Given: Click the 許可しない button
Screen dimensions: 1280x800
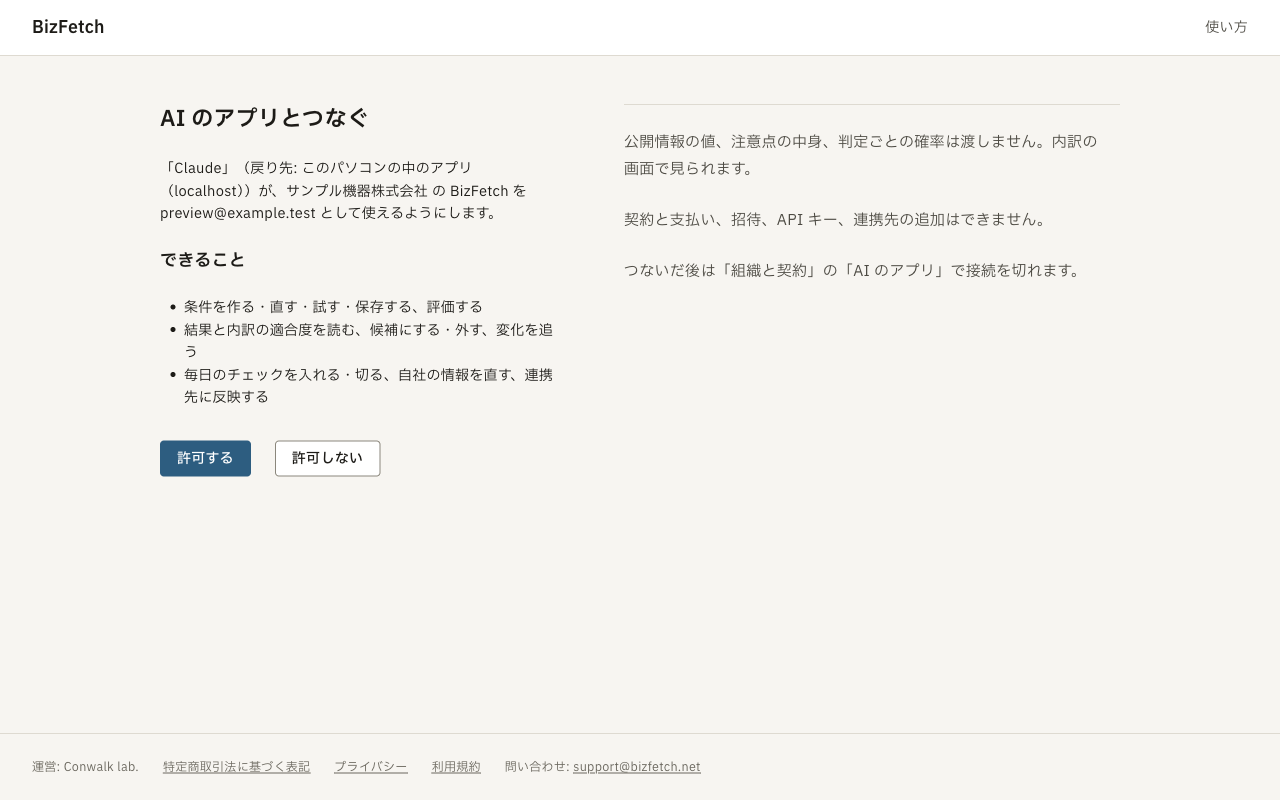Looking at the screenshot, I should [x=327, y=458].
